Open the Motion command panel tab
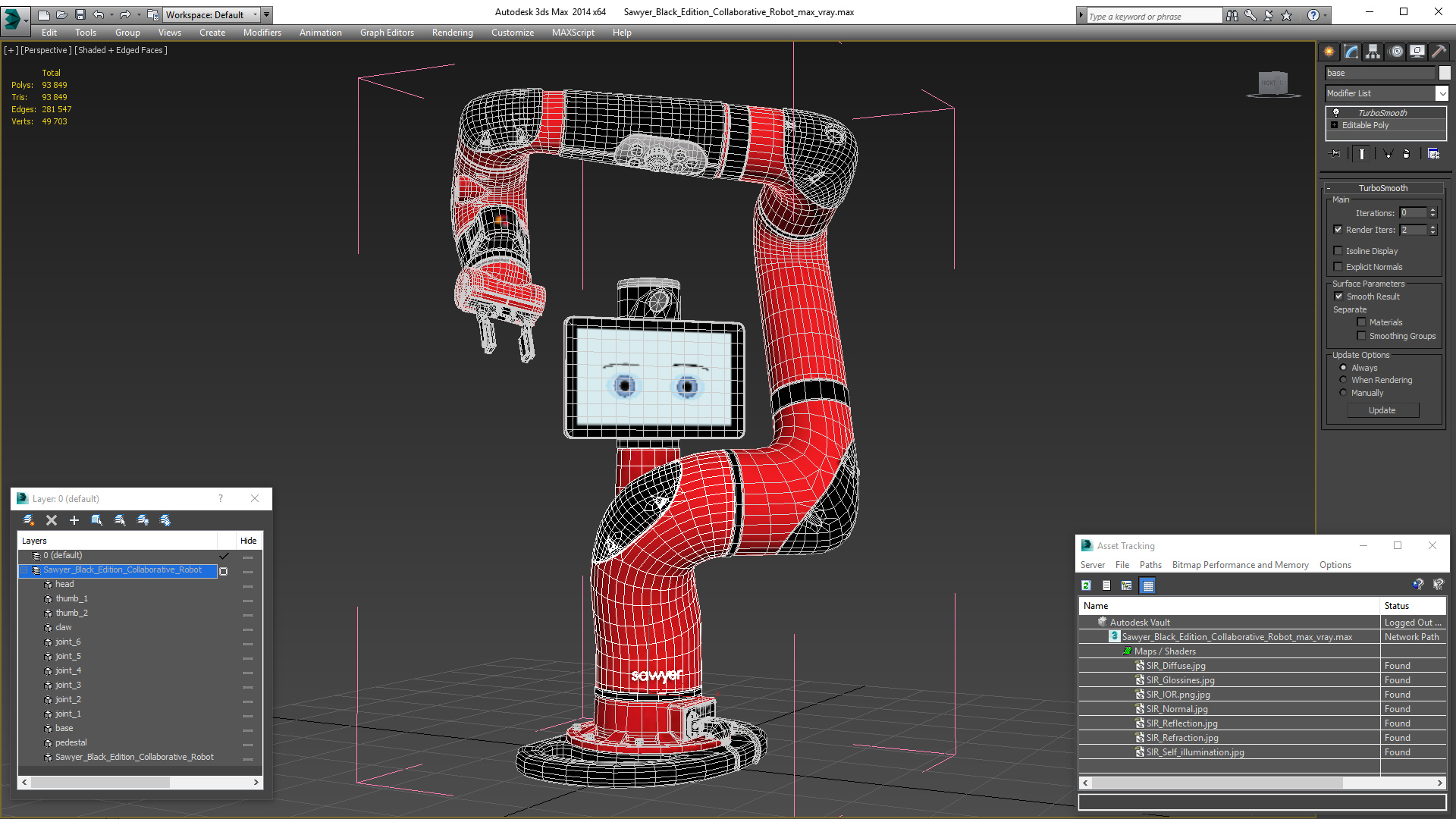Image resolution: width=1456 pixels, height=819 pixels. 1396,52
